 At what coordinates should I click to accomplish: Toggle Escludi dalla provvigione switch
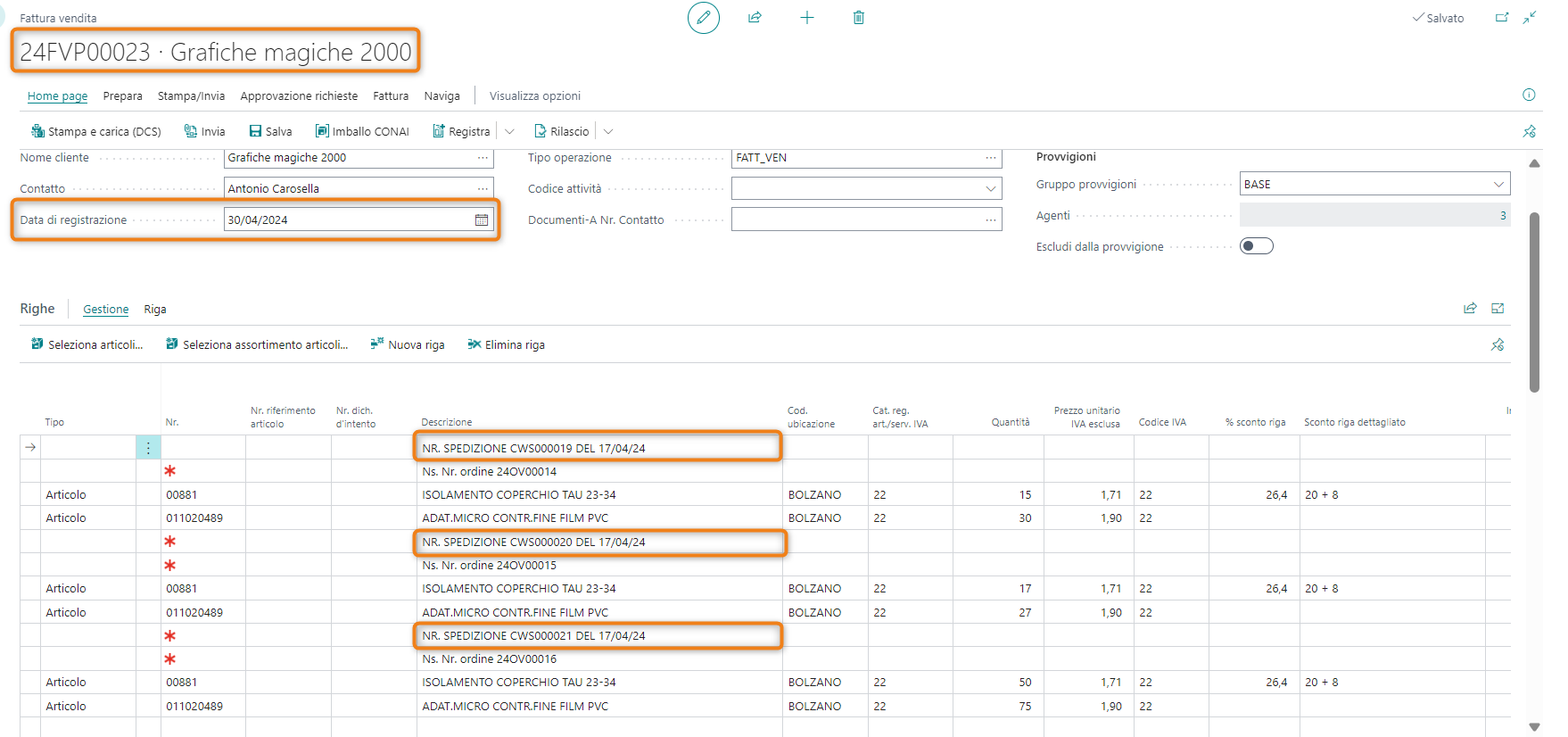1256,246
